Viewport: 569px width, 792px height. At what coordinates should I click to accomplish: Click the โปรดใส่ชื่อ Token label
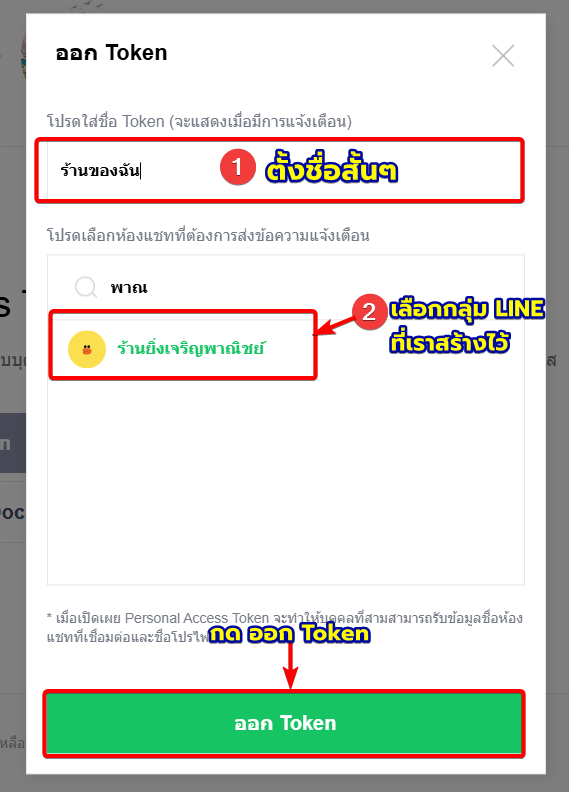click(199, 121)
